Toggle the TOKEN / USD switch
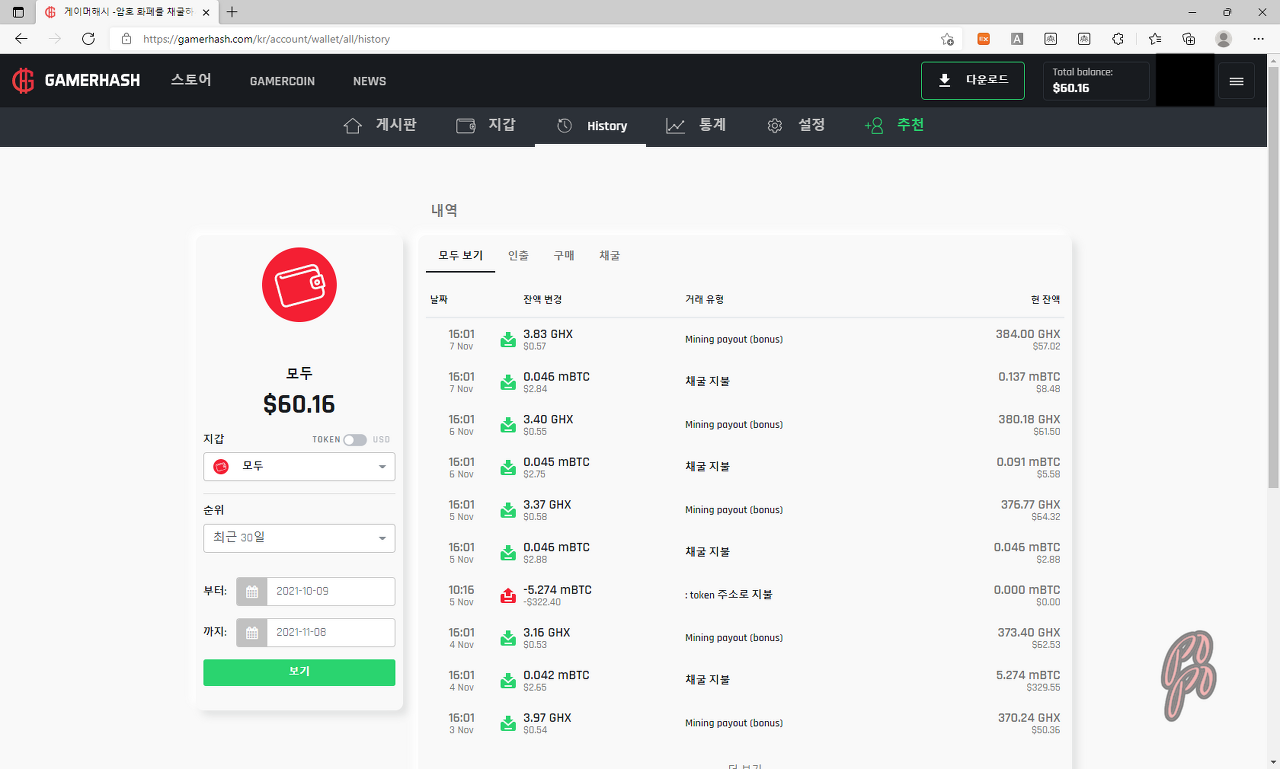The image size is (1280, 769). pos(355,440)
